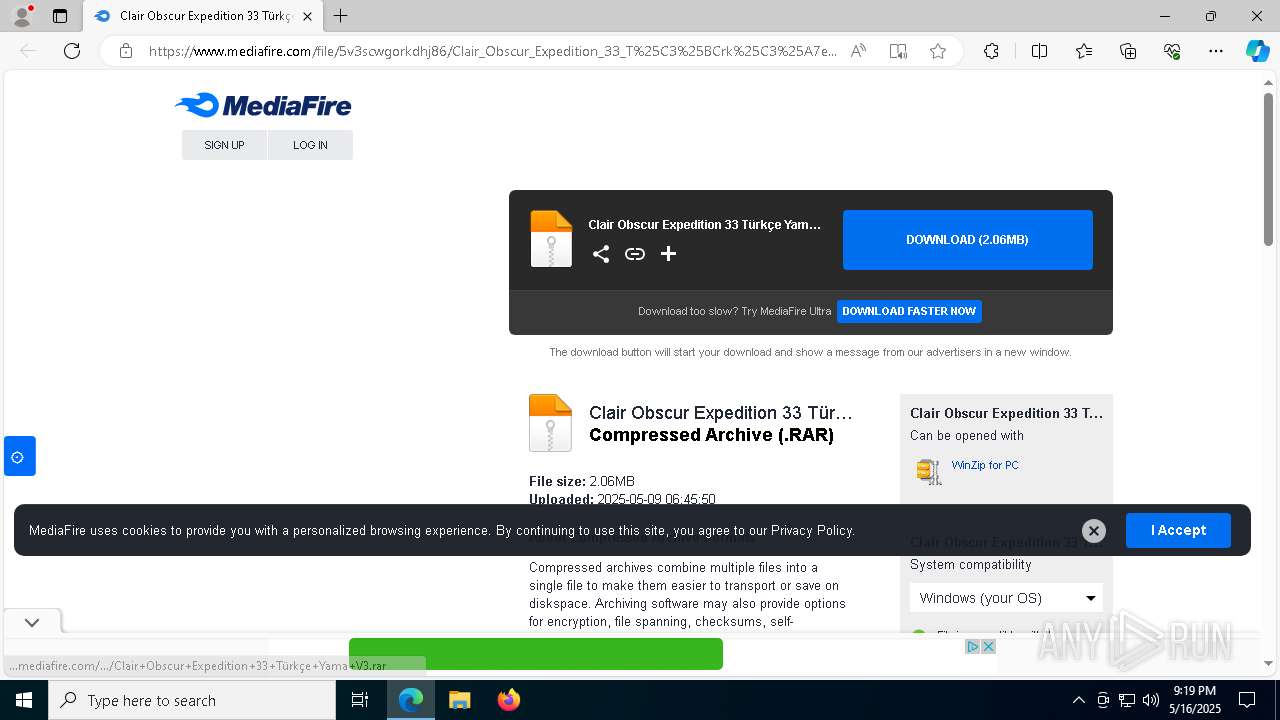
Task: Open File Explorer from taskbar
Action: click(459, 700)
